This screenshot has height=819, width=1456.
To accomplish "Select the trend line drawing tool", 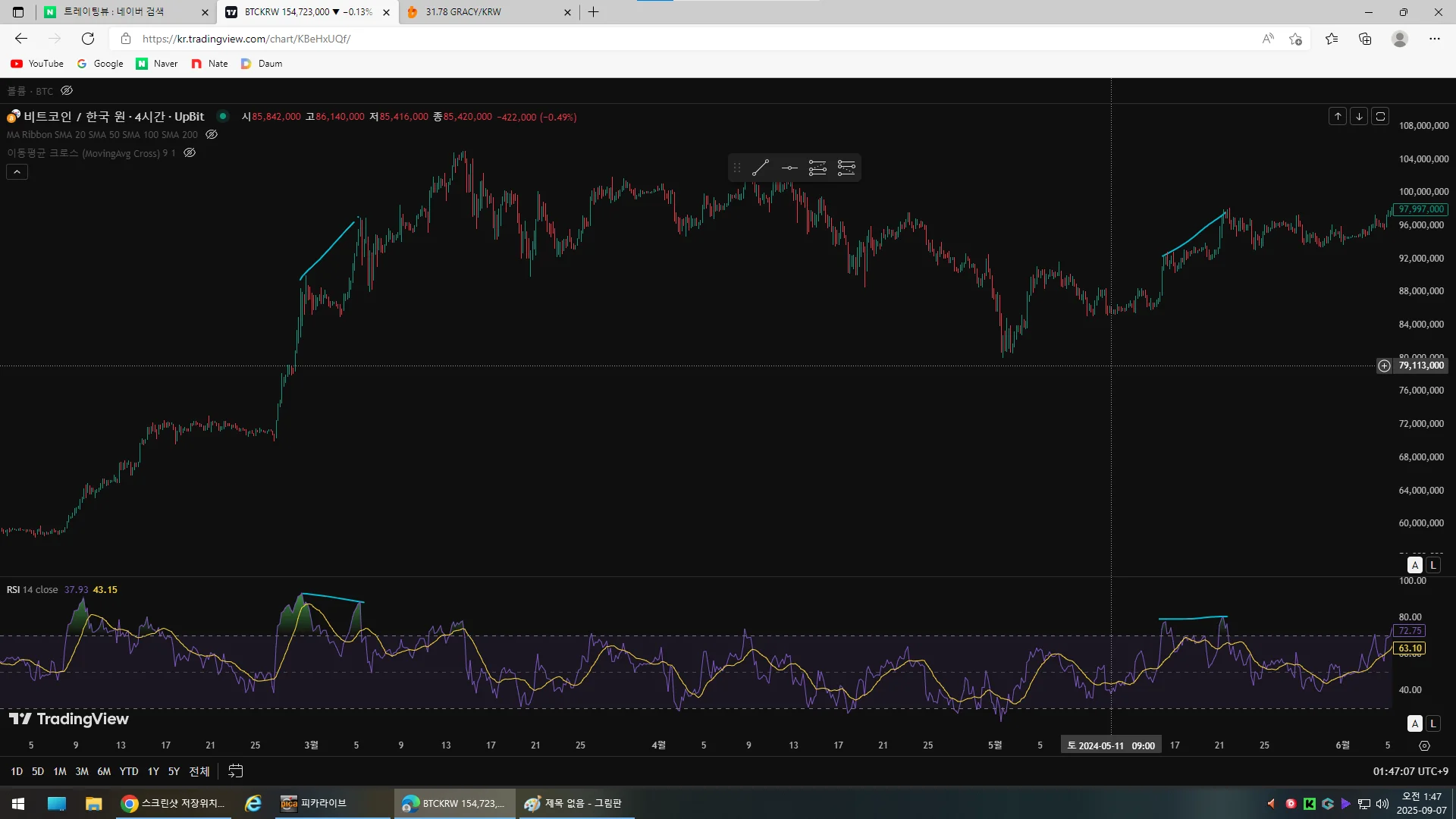I will click(761, 168).
